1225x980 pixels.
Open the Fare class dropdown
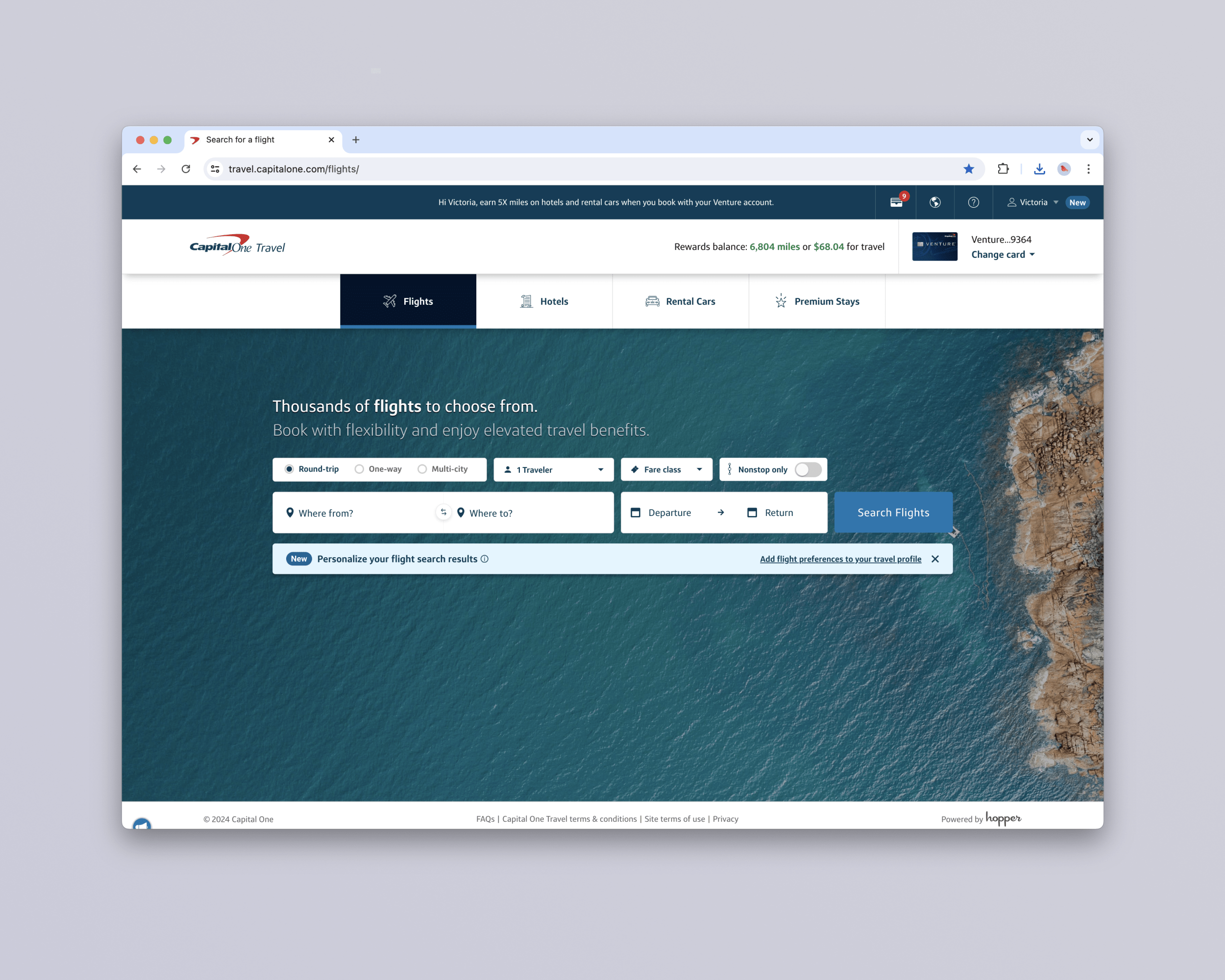click(666, 469)
